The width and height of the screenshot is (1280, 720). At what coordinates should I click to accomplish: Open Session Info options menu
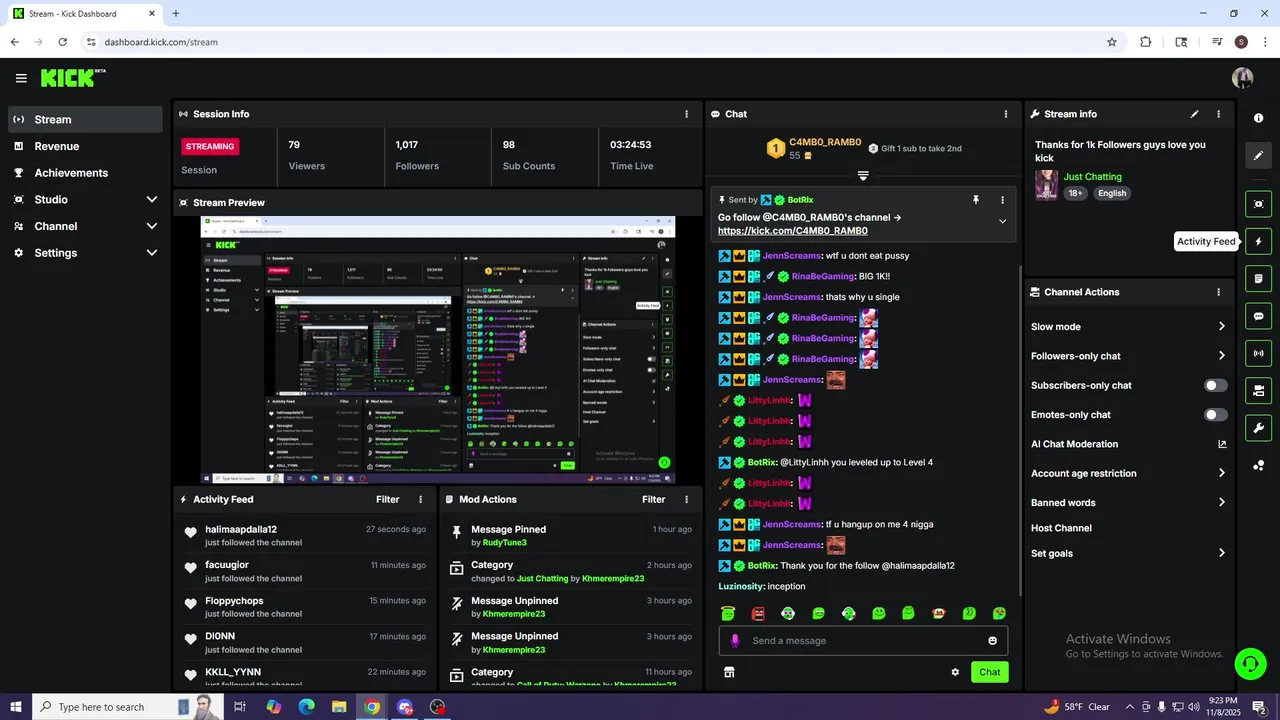tap(686, 114)
